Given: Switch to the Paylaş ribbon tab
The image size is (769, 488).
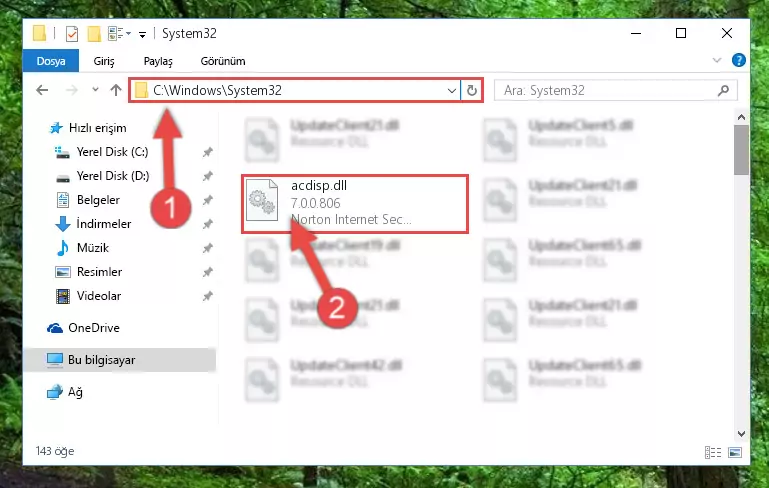Looking at the screenshot, I should point(158,61).
